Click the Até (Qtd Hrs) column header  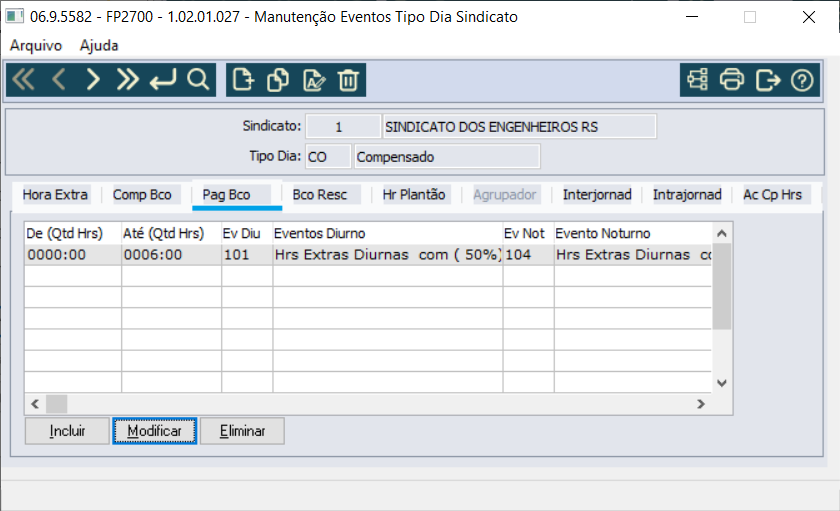[171, 234]
